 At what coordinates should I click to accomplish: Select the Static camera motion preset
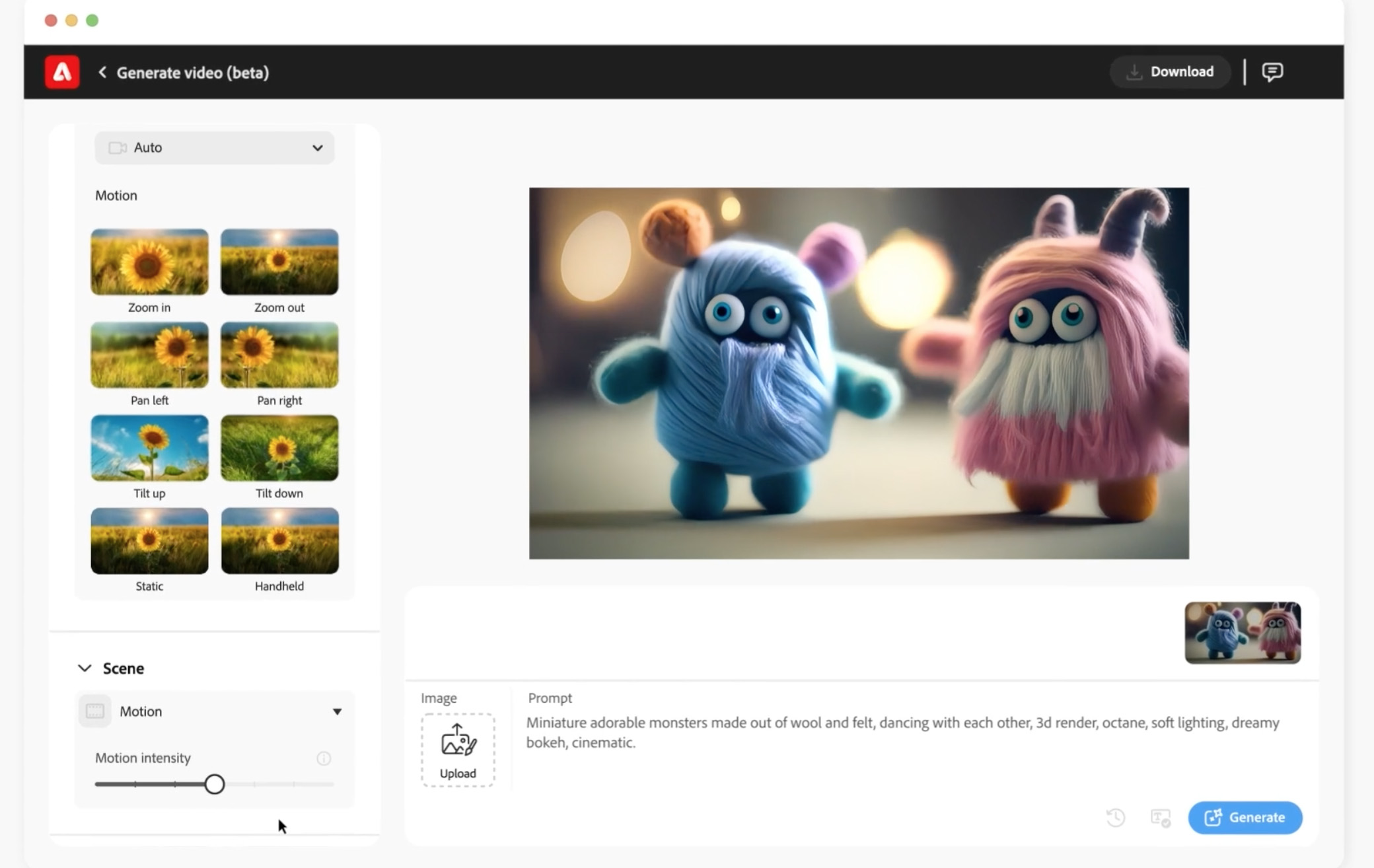(149, 540)
